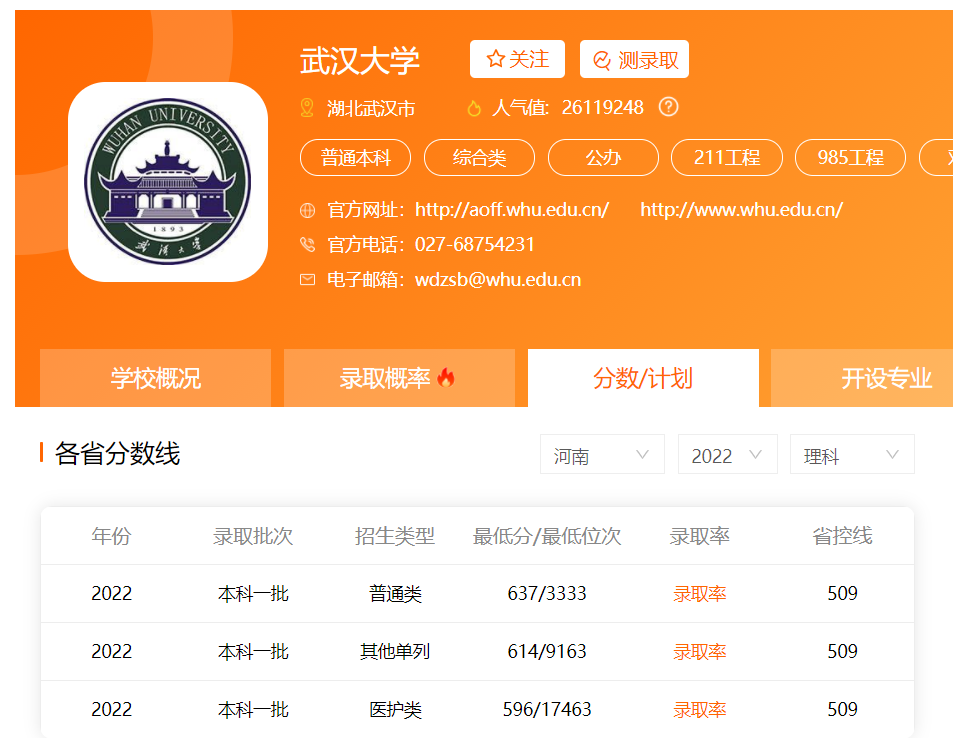The image size is (953, 738).
Task: Switch to the 学校概况 tab
Action: click(156, 378)
